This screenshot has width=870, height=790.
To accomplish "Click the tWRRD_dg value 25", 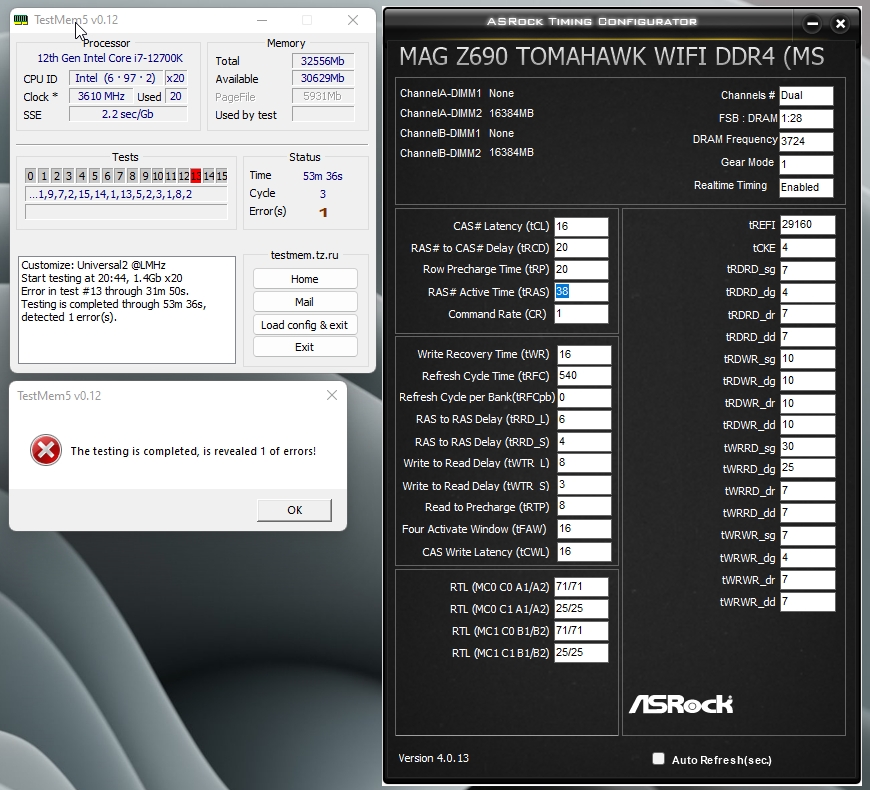I will click(x=807, y=468).
